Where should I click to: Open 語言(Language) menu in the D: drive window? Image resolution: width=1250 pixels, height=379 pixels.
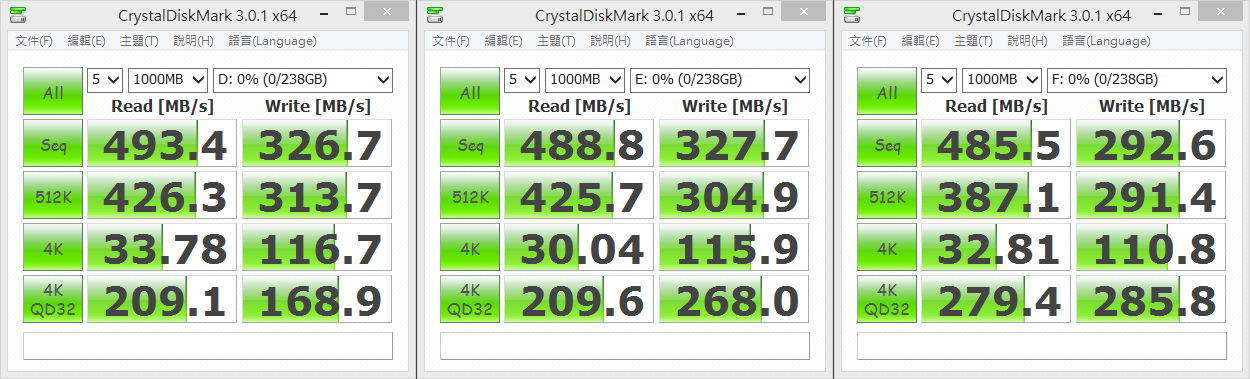pos(271,41)
